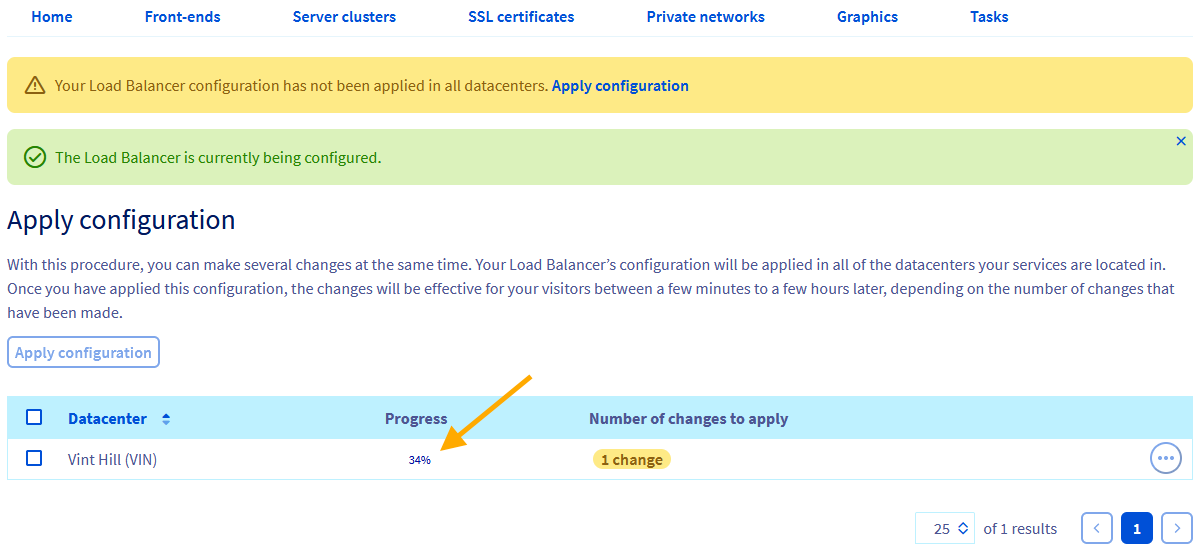Go to the previous page arrow
1203x552 pixels.
tap(1097, 528)
